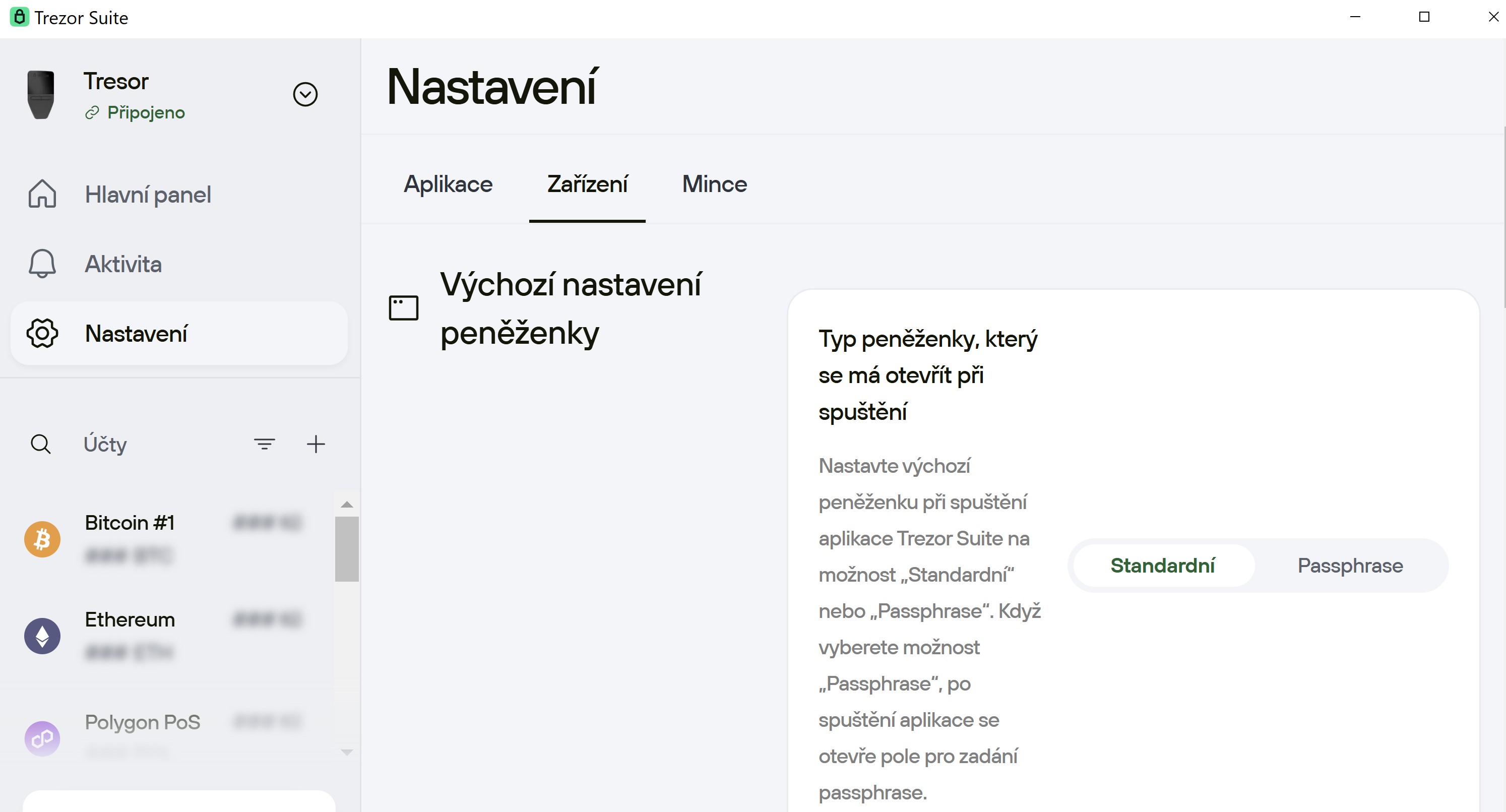
Task: Expand the Tresor device menu chevron
Action: (x=306, y=94)
